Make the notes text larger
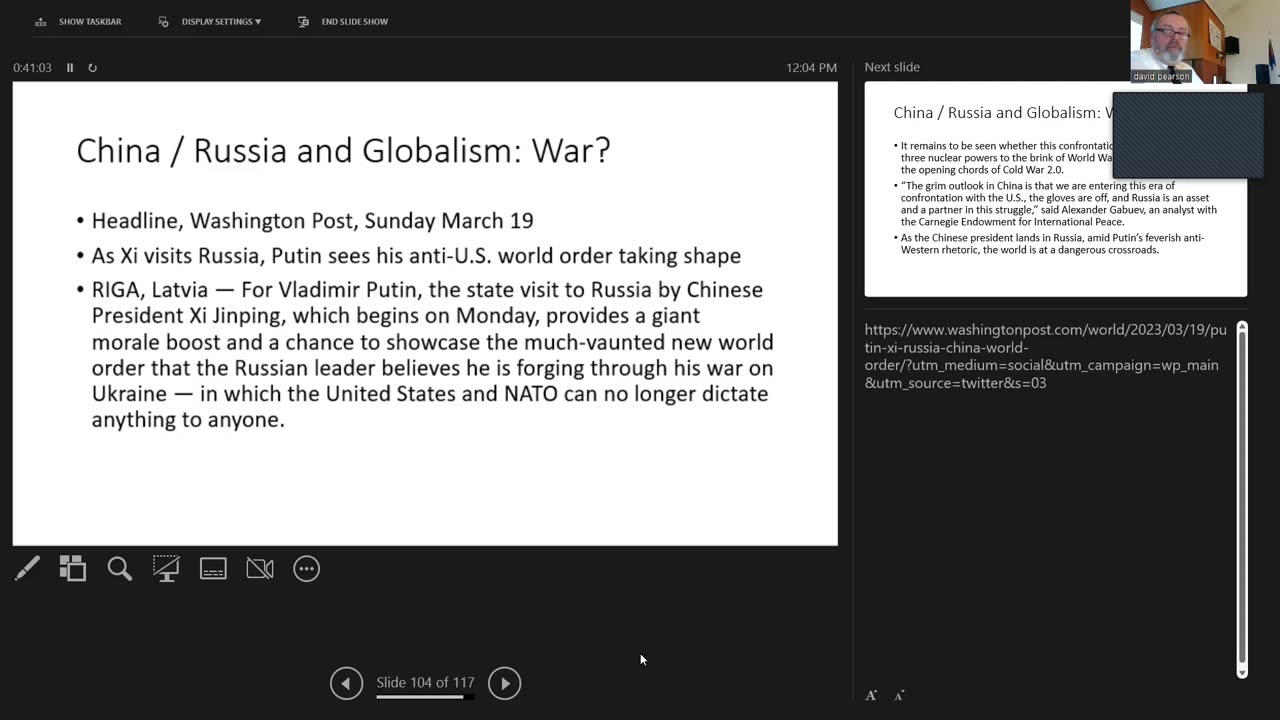Screen dimensions: 1280x720 [871, 695]
